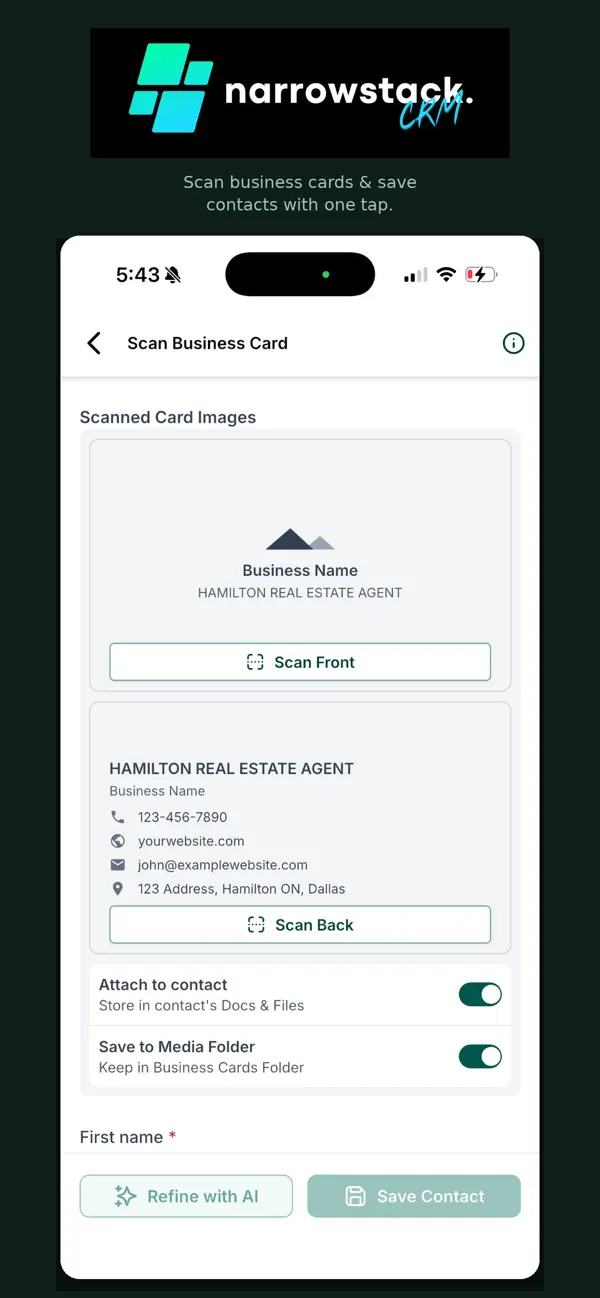Image resolution: width=600 pixels, height=1298 pixels.
Task: Tap the location pin icon by the address
Action: (x=119, y=889)
